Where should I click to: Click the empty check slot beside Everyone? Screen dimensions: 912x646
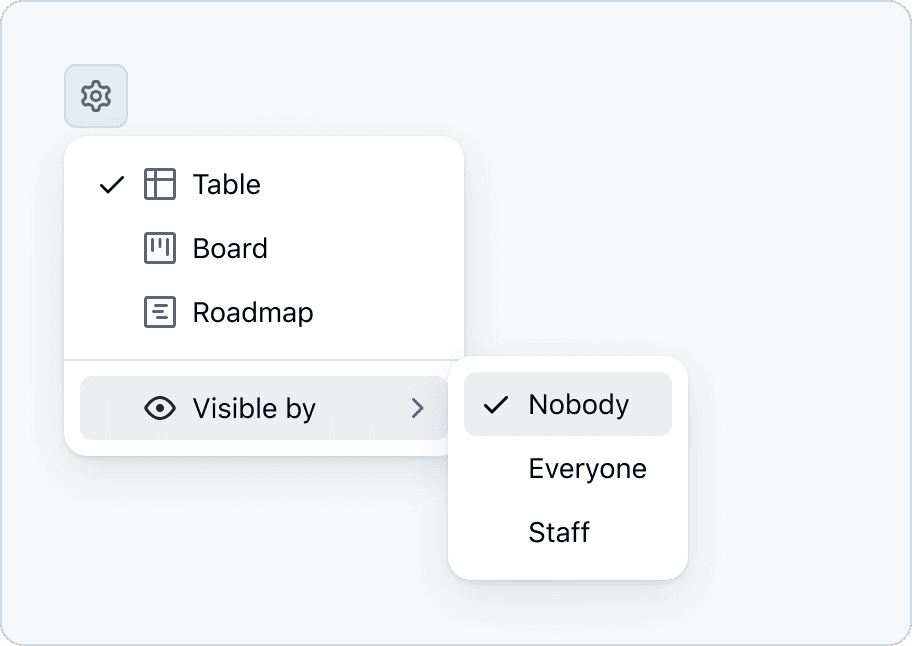coord(496,468)
